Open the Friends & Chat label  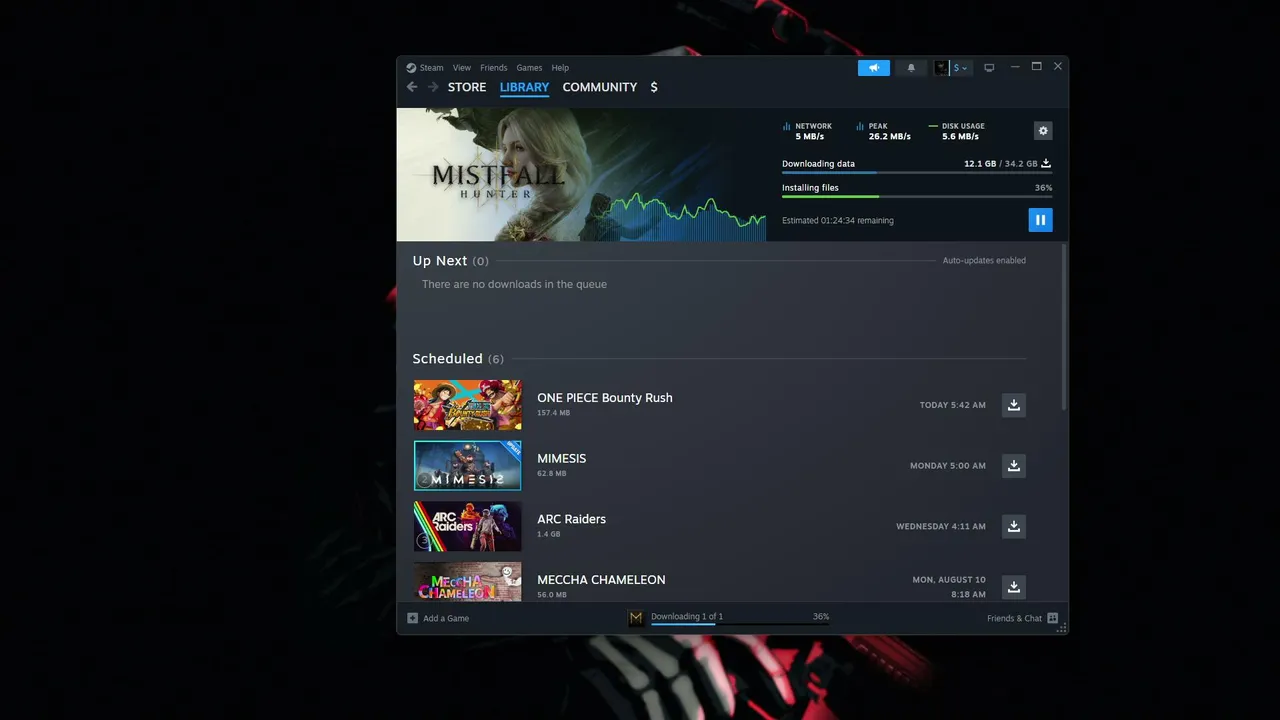pos(1014,618)
